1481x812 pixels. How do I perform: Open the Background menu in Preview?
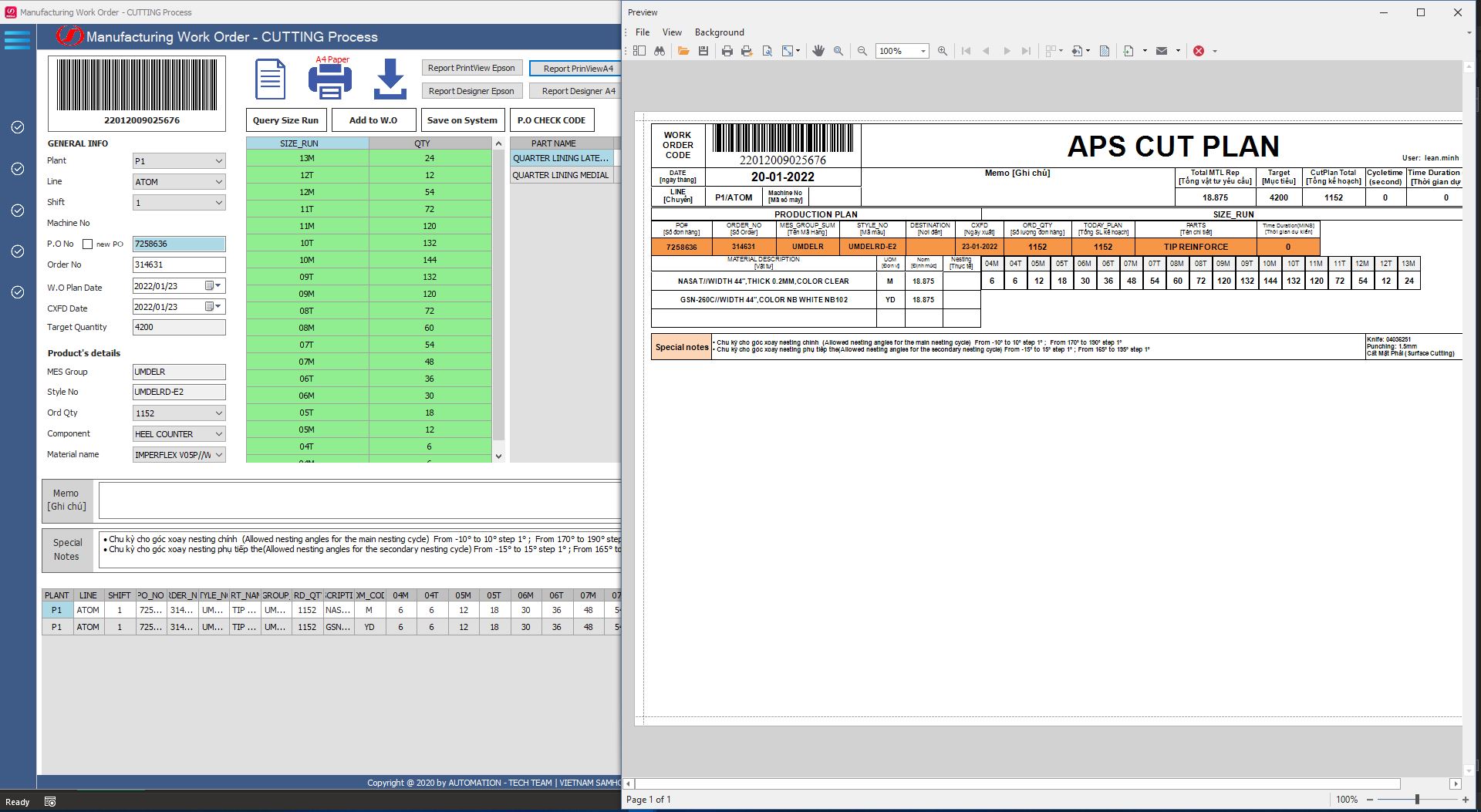[x=719, y=32]
